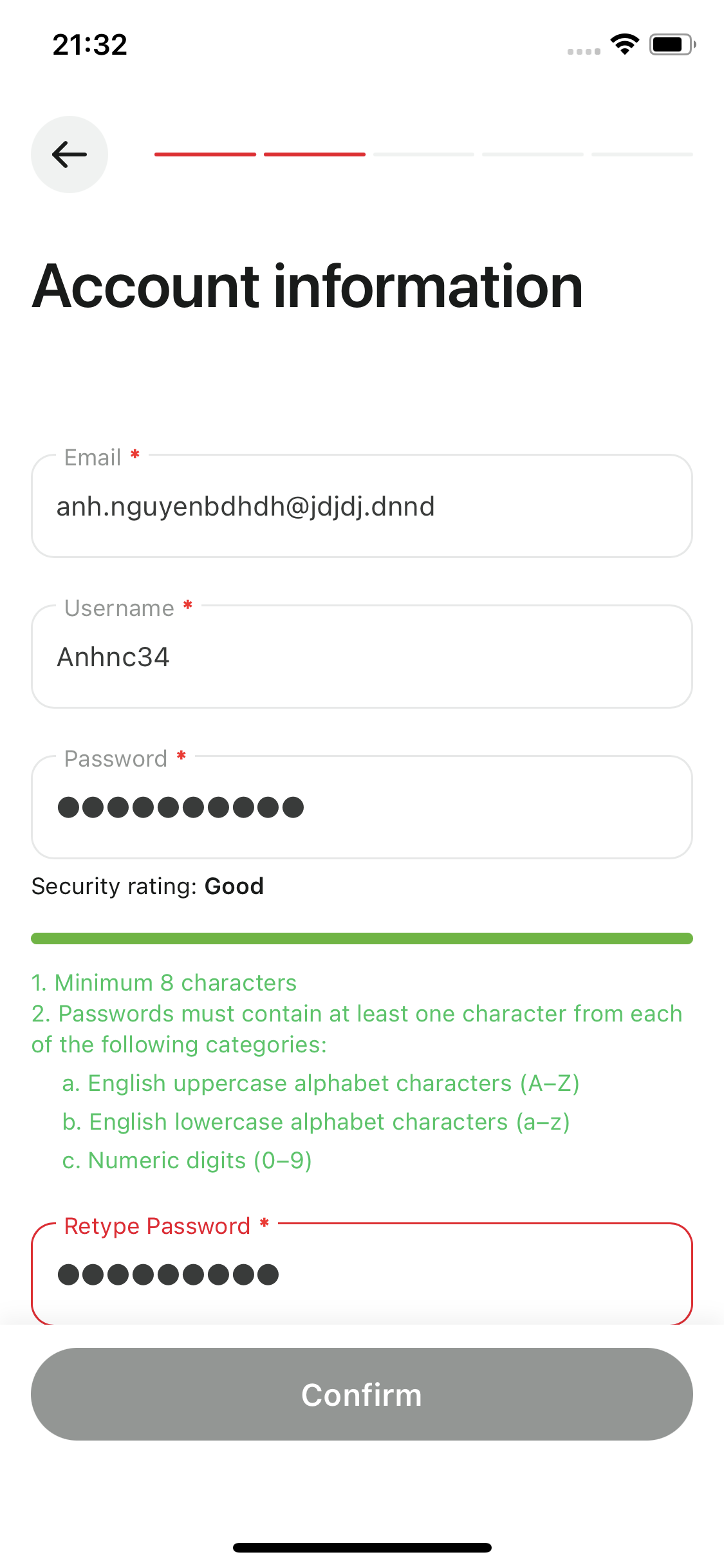Focus the Email input field
This screenshot has height=1568, width=724.
tap(362, 507)
